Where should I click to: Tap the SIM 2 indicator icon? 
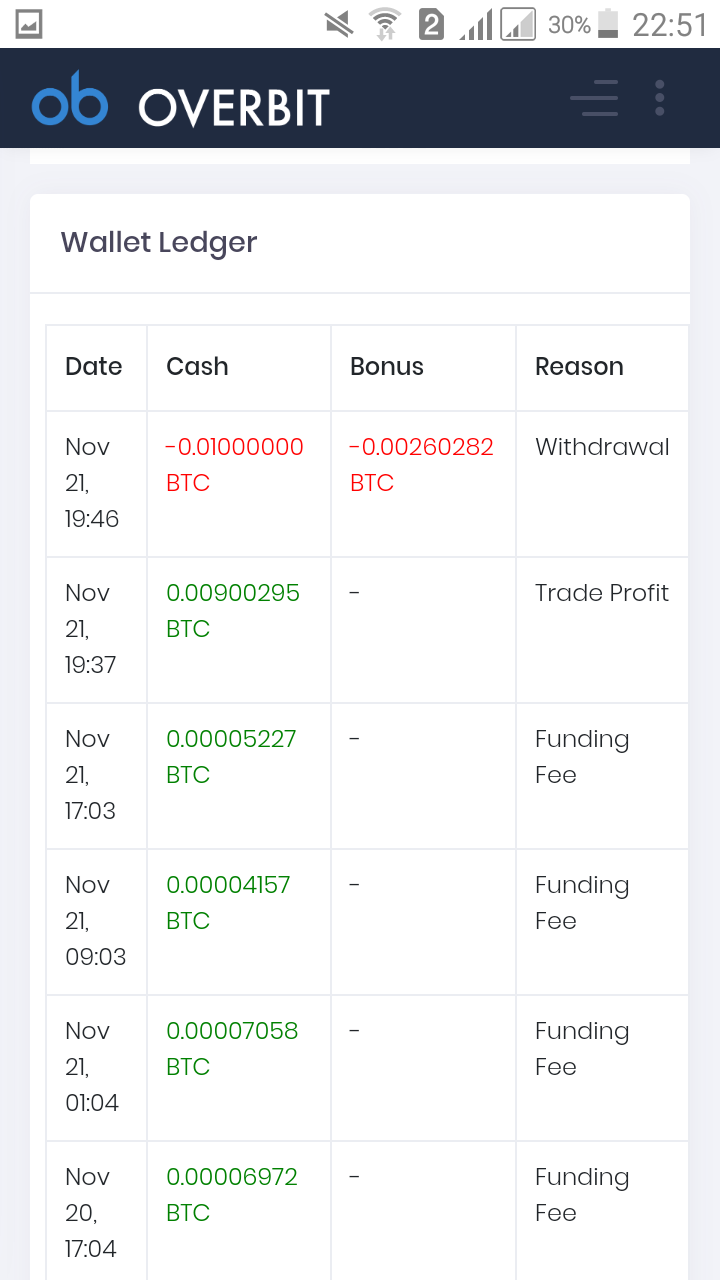[431, 24]
